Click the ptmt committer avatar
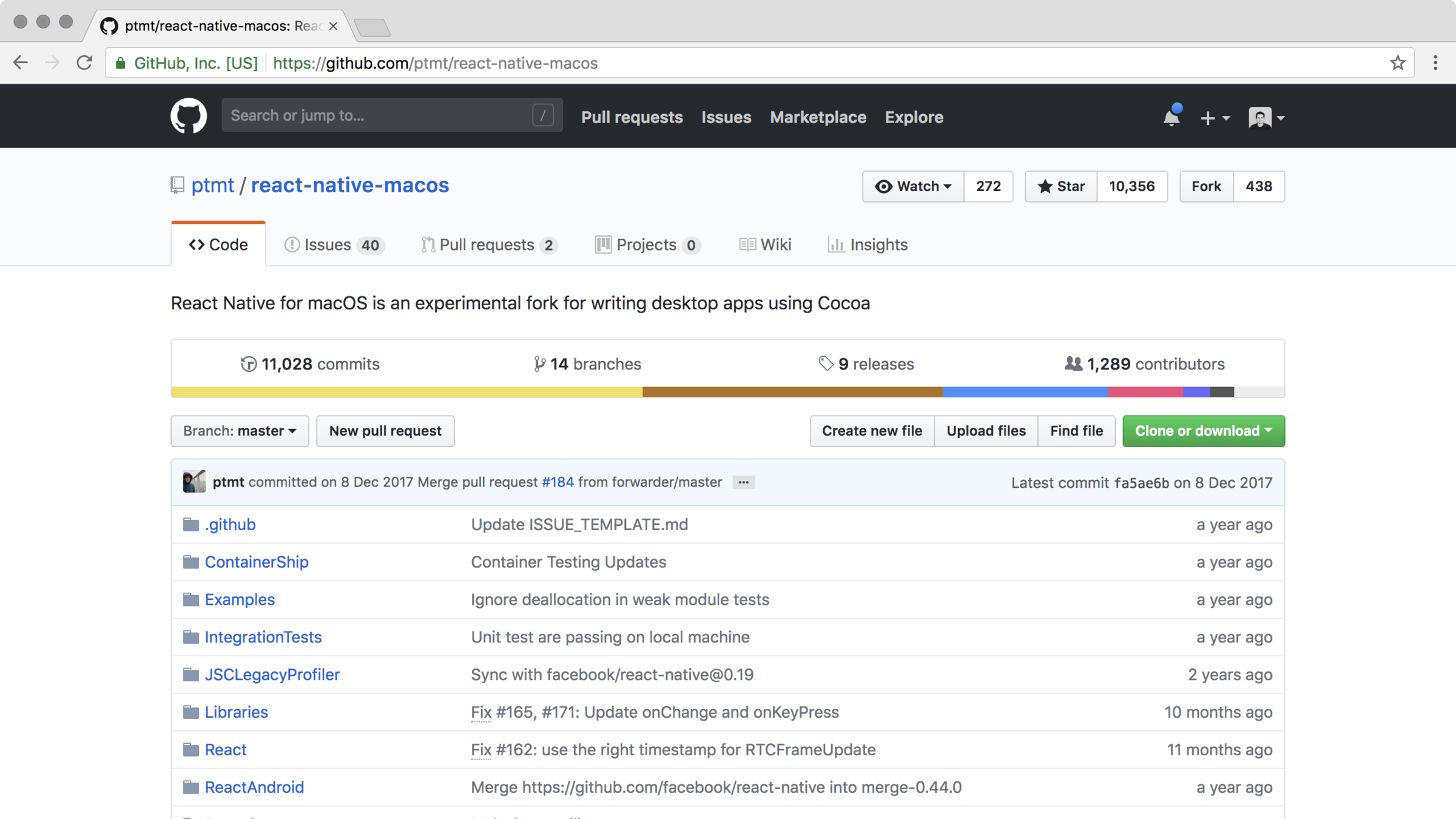Screen dimensions: 1456x819 194,482
